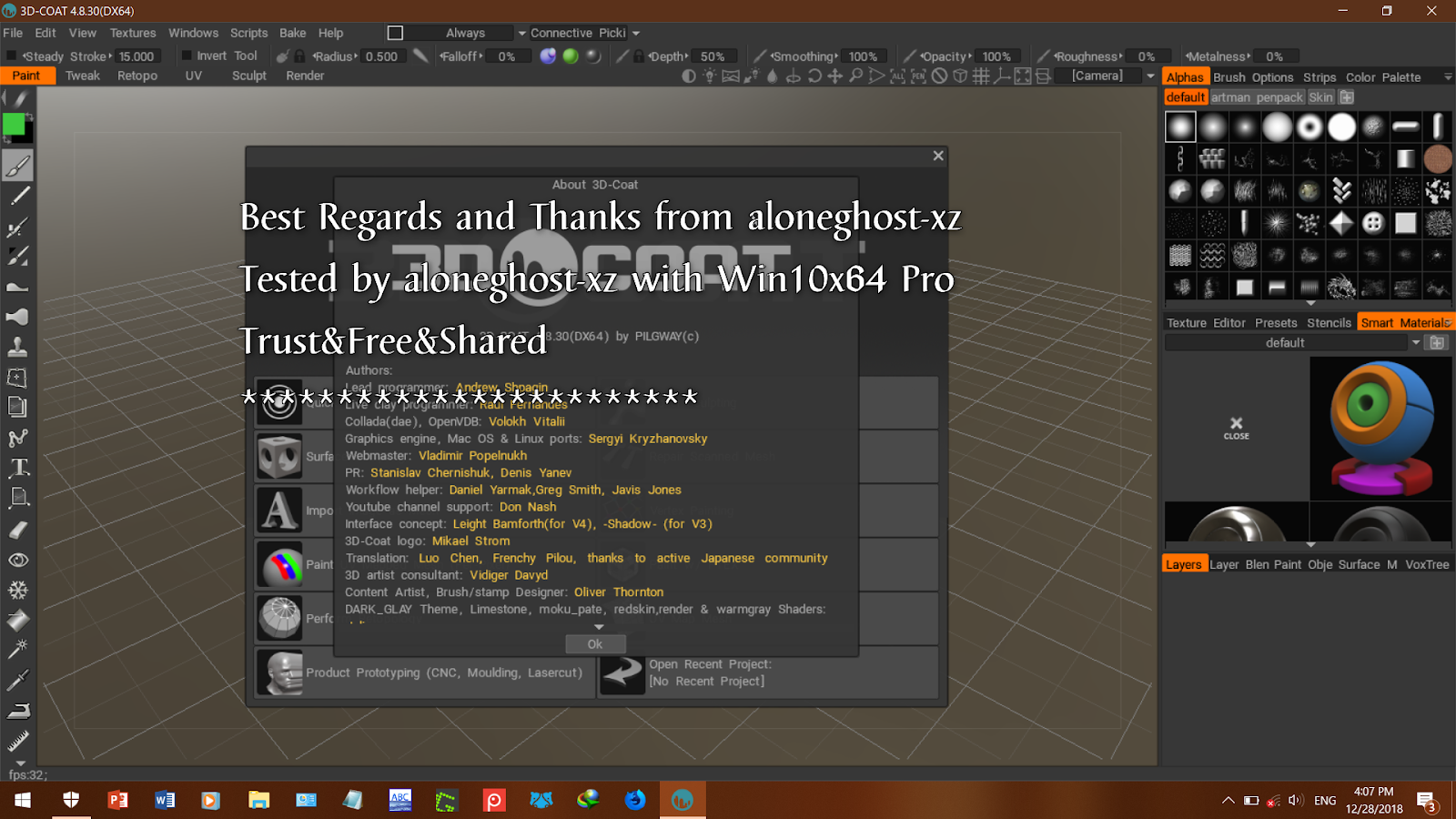Click Ok in the About 3D-Coat dialog
1456x819 pixels.
pos(595,644)
